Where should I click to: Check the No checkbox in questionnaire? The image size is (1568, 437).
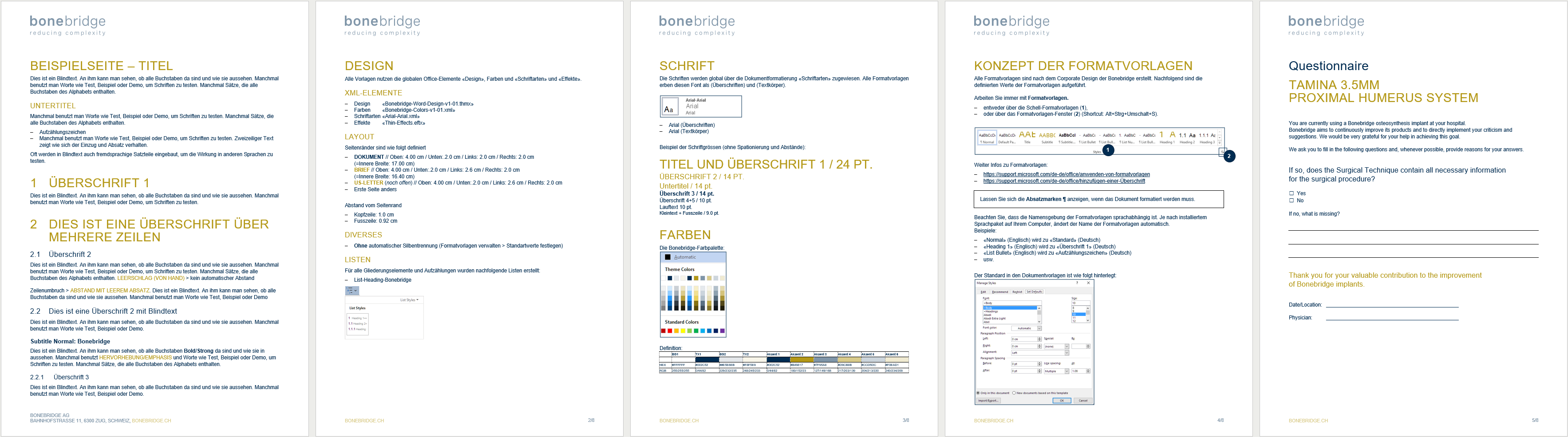1291,200
